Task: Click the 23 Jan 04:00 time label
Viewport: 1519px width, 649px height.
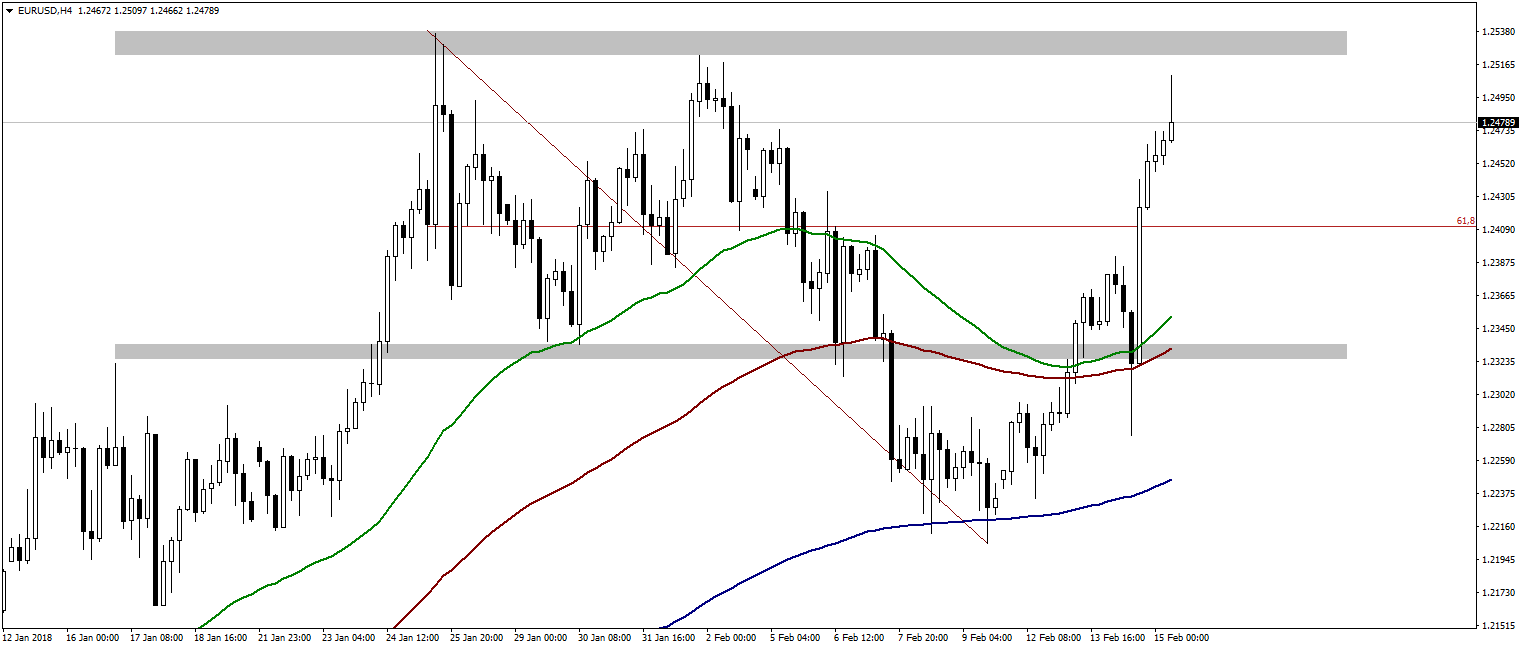Action: click(349, 637)
